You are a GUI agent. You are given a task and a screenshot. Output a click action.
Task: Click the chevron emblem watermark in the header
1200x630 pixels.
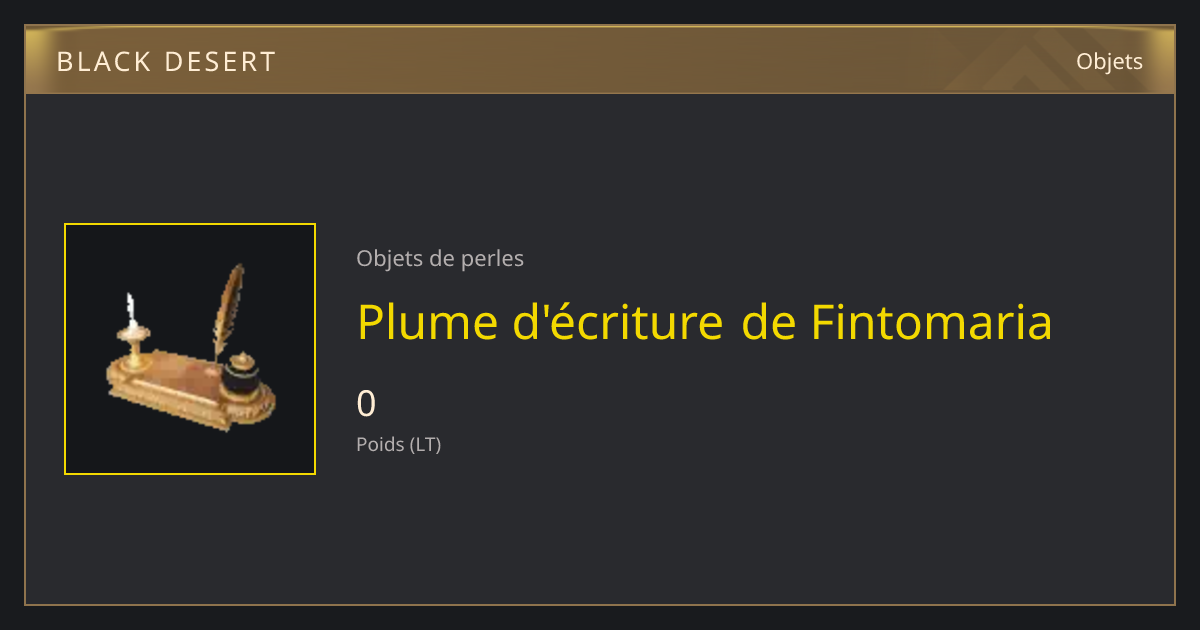(1030, 62)
